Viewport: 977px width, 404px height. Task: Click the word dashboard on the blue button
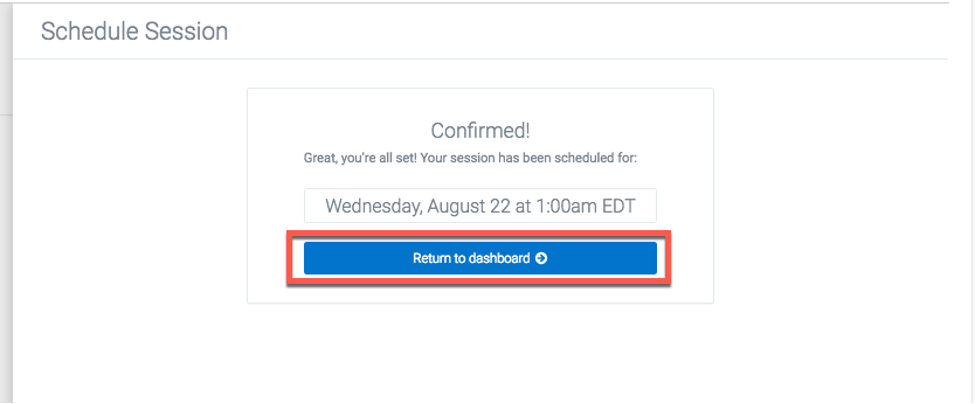coord(500,258)
